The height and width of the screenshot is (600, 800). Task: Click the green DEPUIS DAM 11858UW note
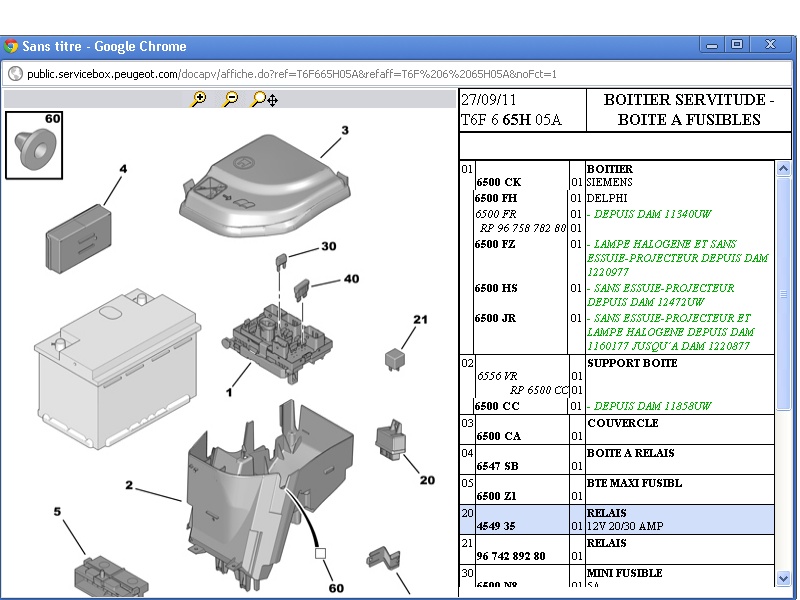pyautogui.click(x=649, y=406)
